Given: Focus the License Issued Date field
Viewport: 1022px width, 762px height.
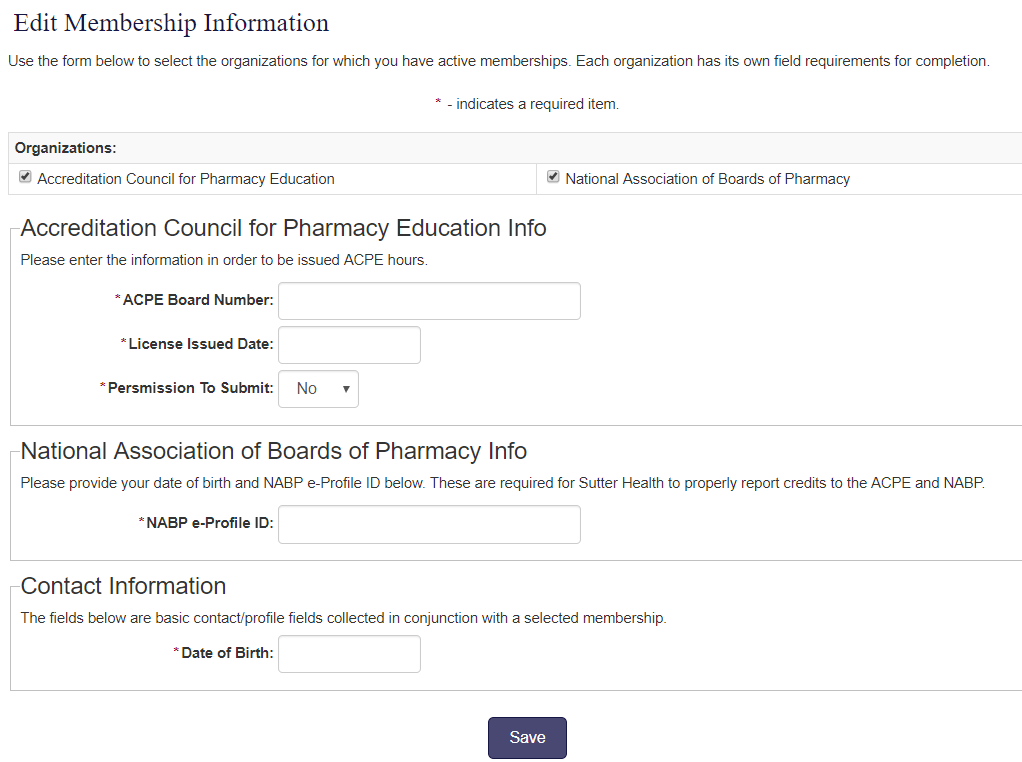Looking at the screenshot, I should click(349, 345).
